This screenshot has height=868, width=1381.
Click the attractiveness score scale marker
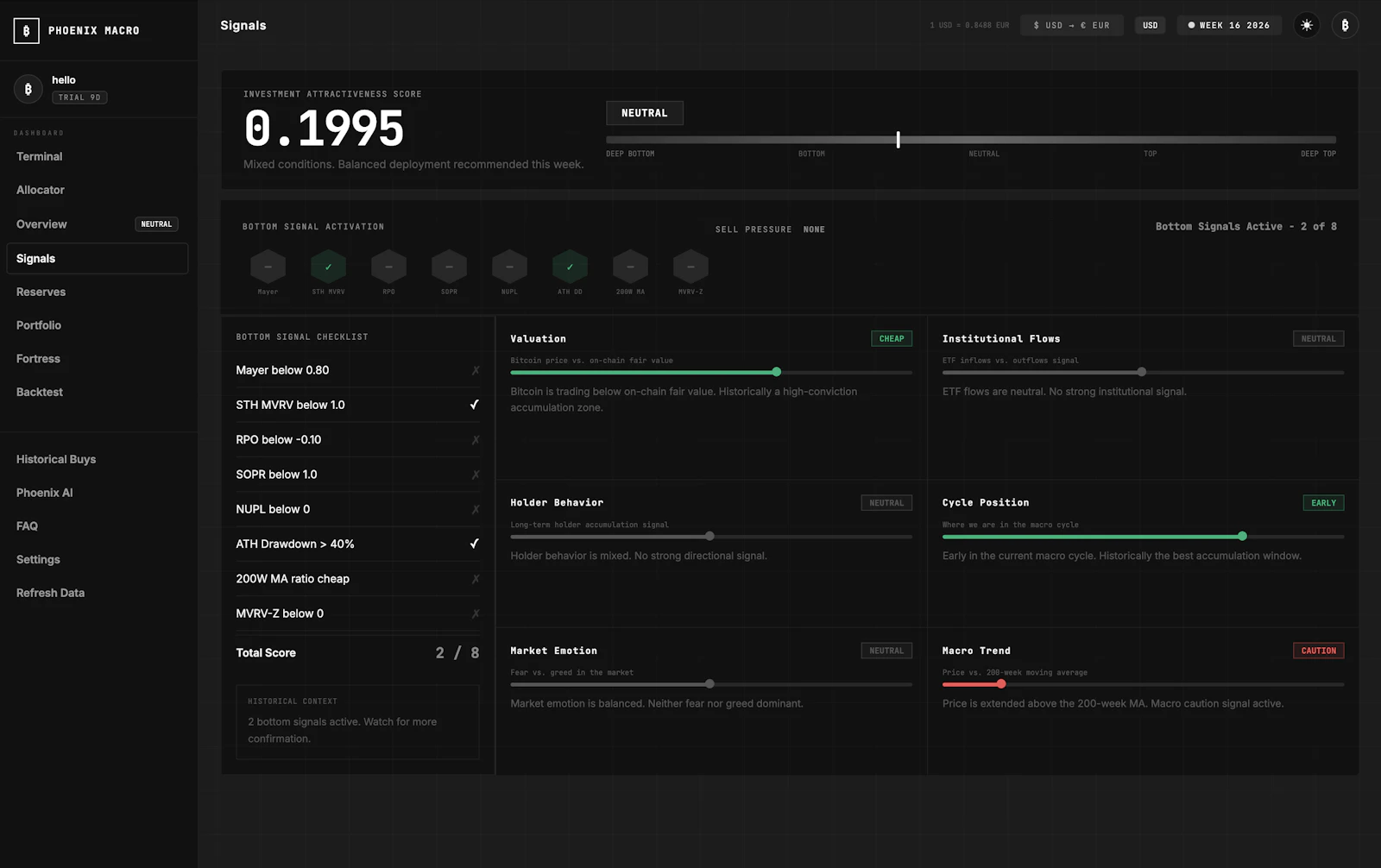898,139
